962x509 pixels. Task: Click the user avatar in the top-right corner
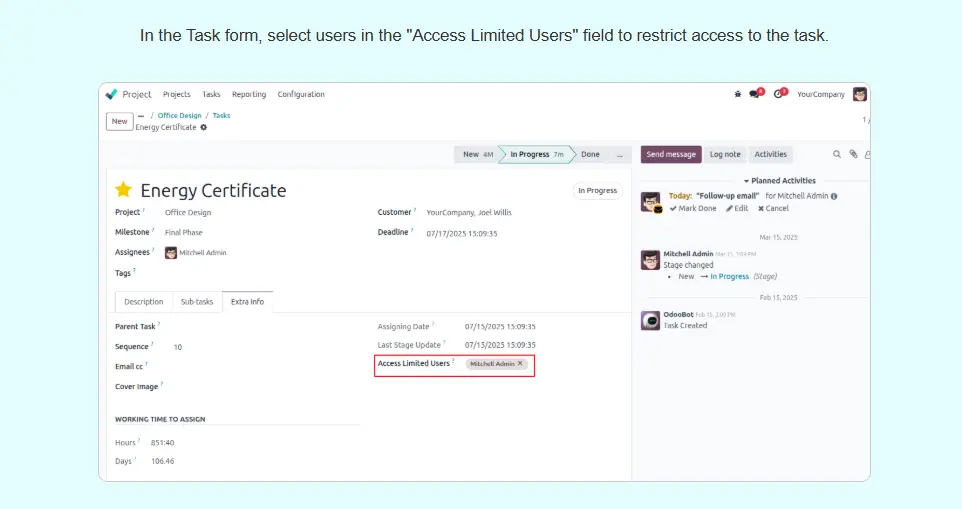click(x=859, y=94)
